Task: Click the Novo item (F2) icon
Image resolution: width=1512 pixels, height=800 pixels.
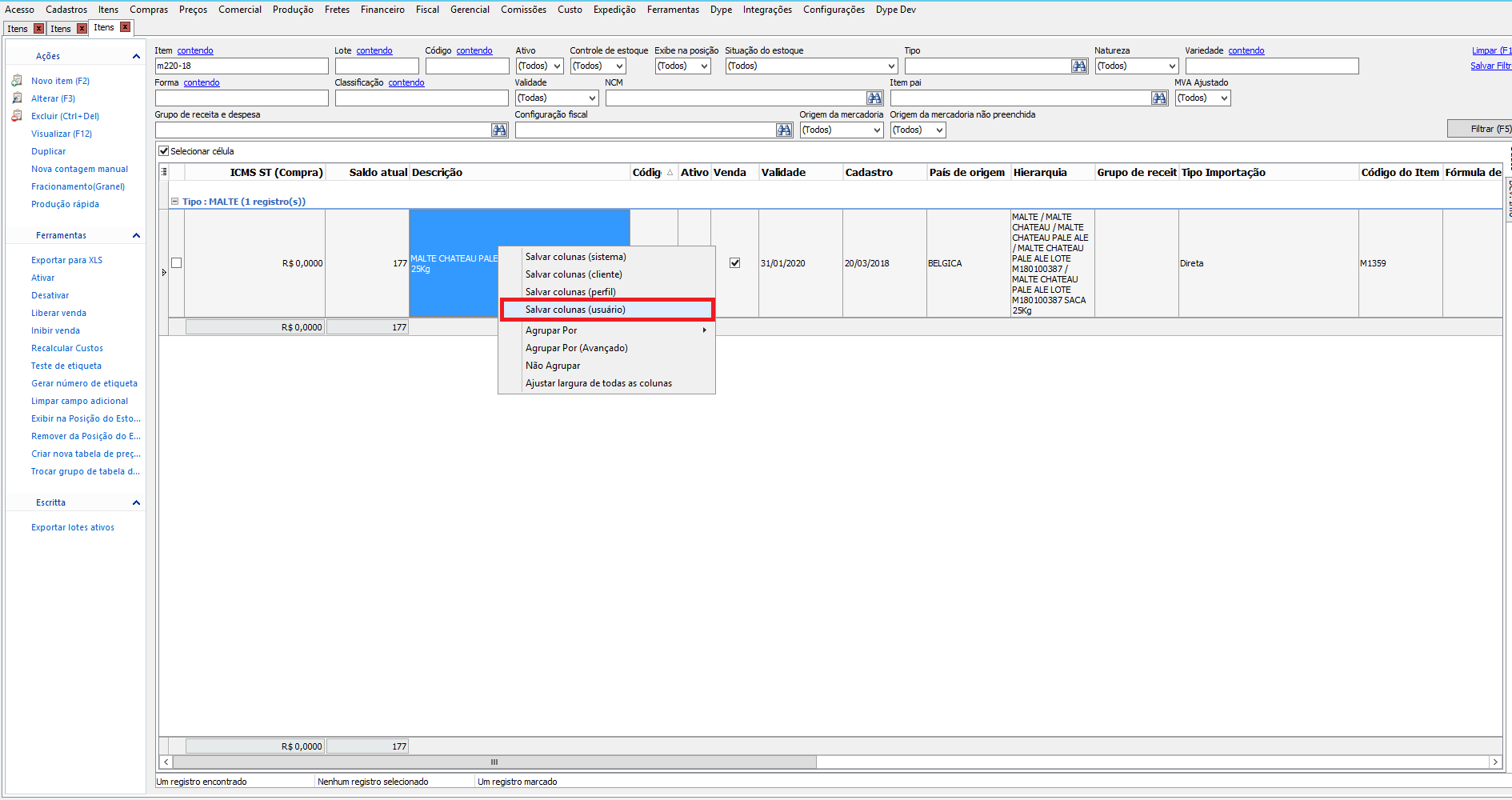Action: [17, 81]
